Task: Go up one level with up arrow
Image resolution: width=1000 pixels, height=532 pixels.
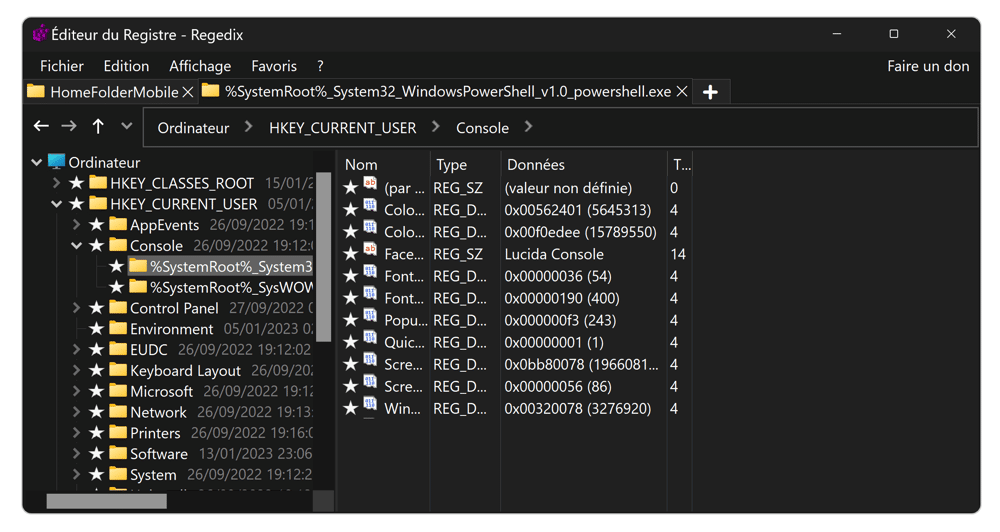Action: pos(98,126)
